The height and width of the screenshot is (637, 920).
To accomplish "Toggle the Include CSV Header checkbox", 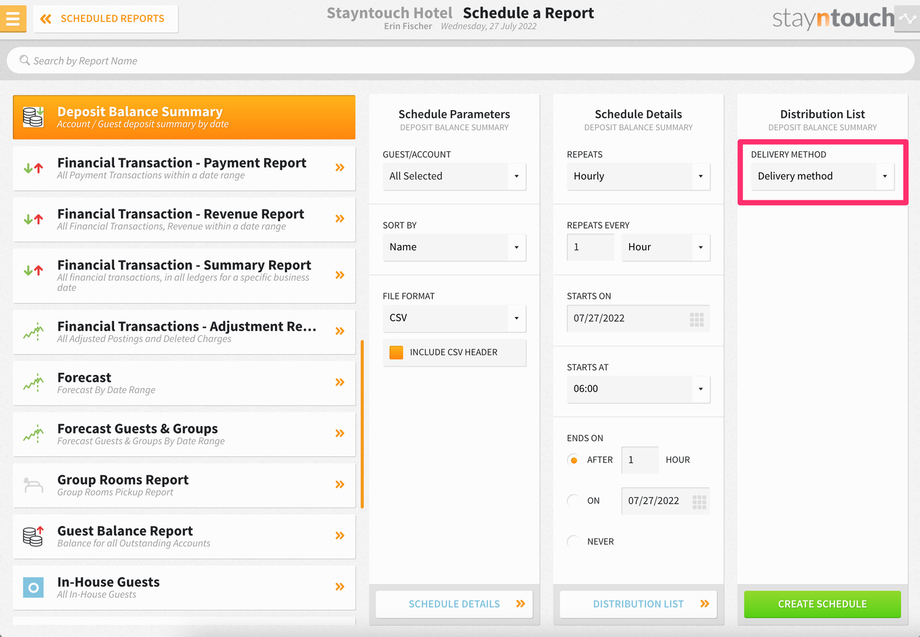I will 397,352.
